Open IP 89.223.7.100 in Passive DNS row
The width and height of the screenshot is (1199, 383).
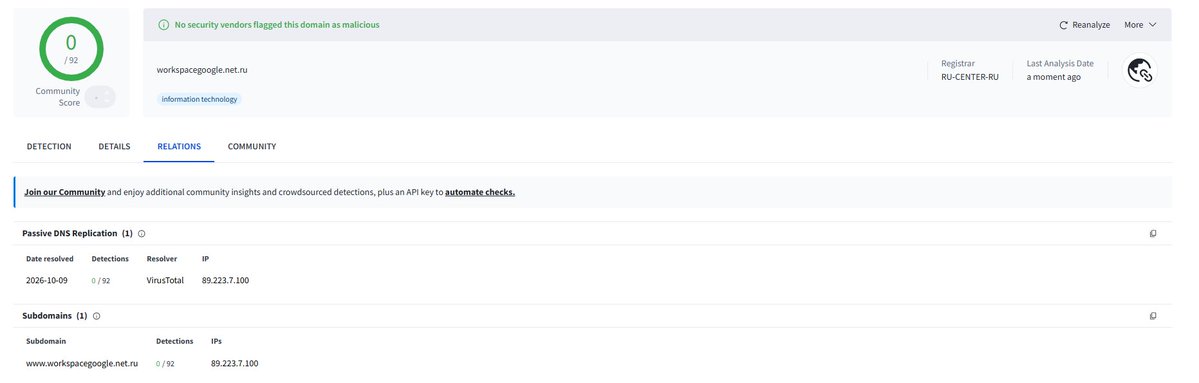[x=226, y=281]
